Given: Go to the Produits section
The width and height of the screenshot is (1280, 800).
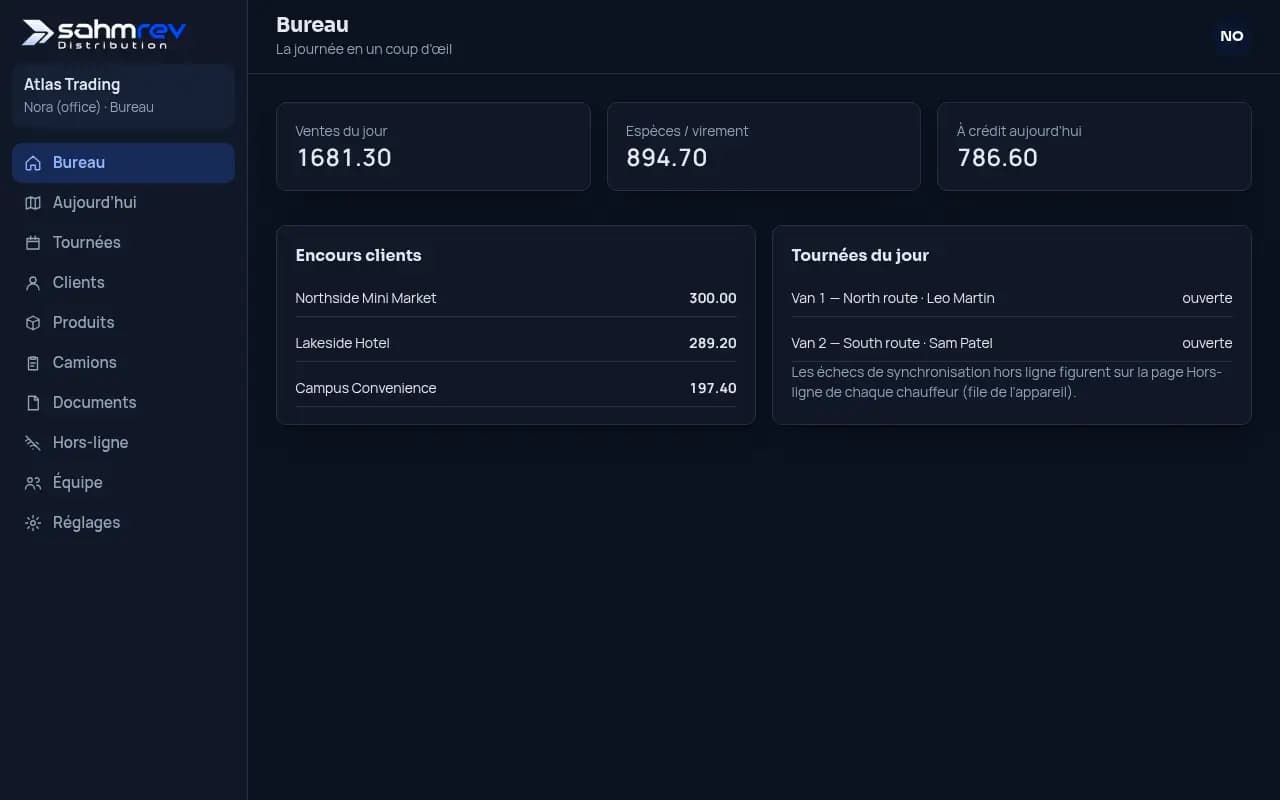Looking at the screenshot, I should tap(123, 323).
